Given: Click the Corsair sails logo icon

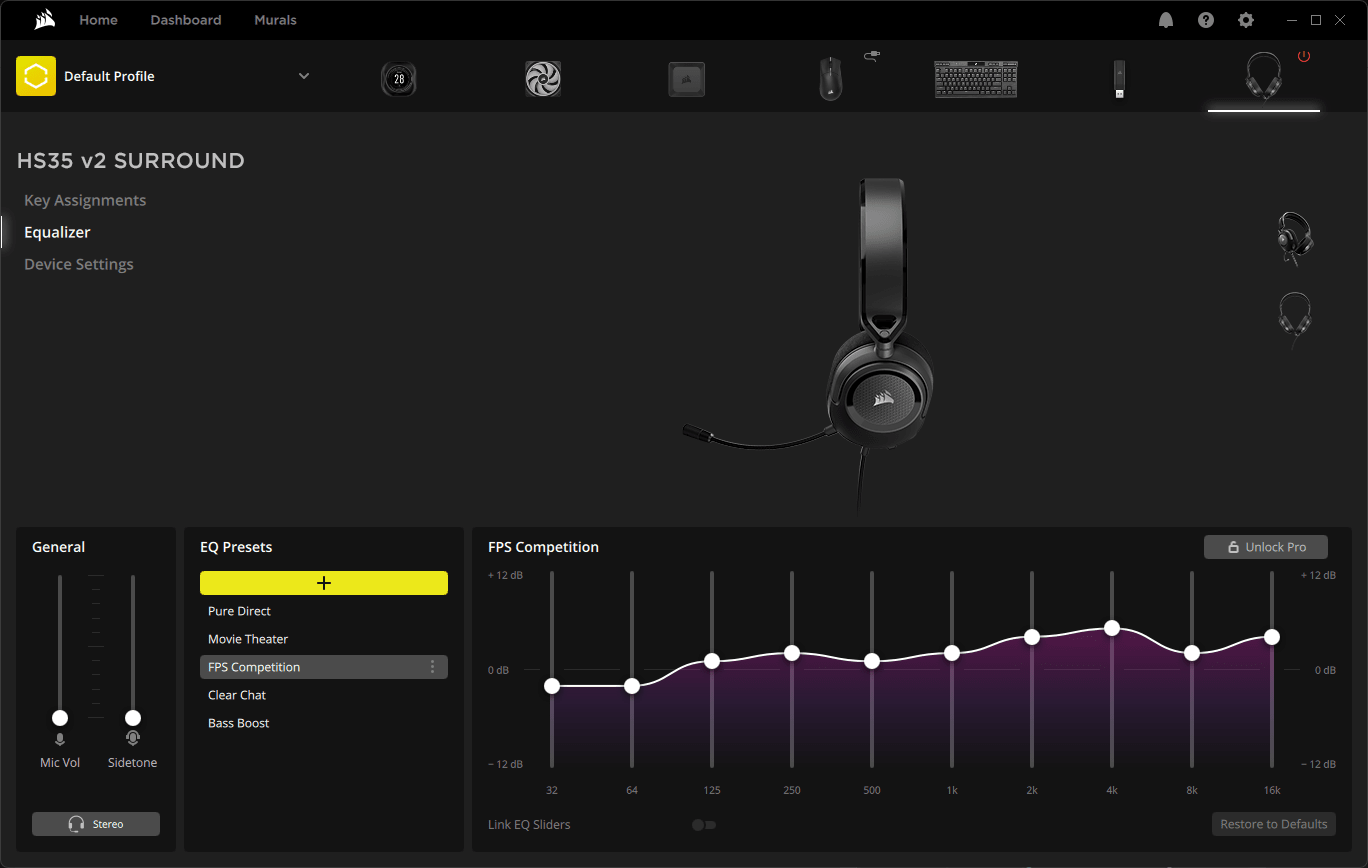Looking at the screenshot, I should coord(44,20).
